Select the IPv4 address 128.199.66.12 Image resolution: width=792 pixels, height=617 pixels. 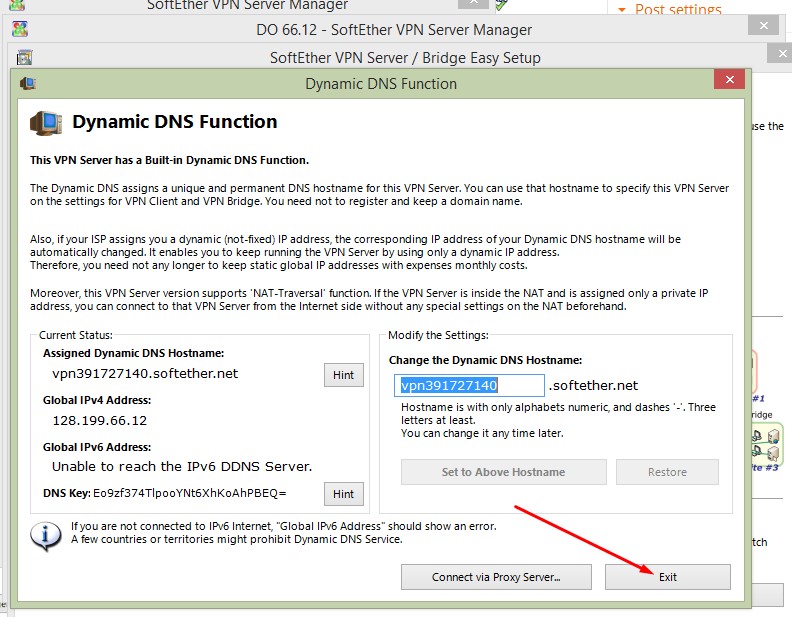coord(100,420)
